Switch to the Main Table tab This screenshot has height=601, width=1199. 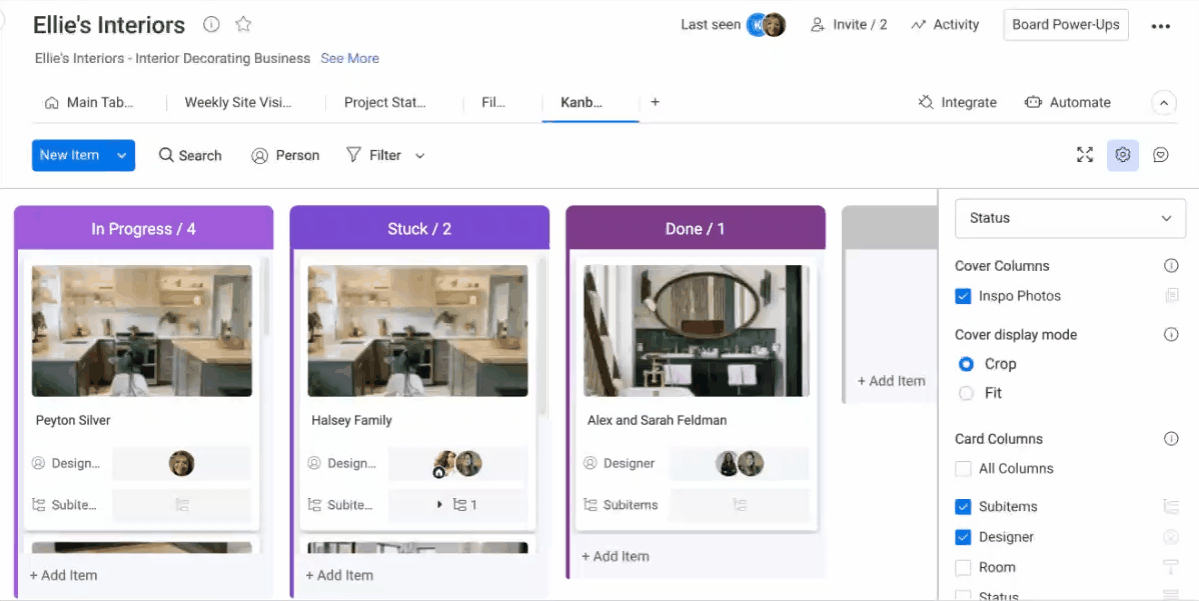tap(89, 102)
